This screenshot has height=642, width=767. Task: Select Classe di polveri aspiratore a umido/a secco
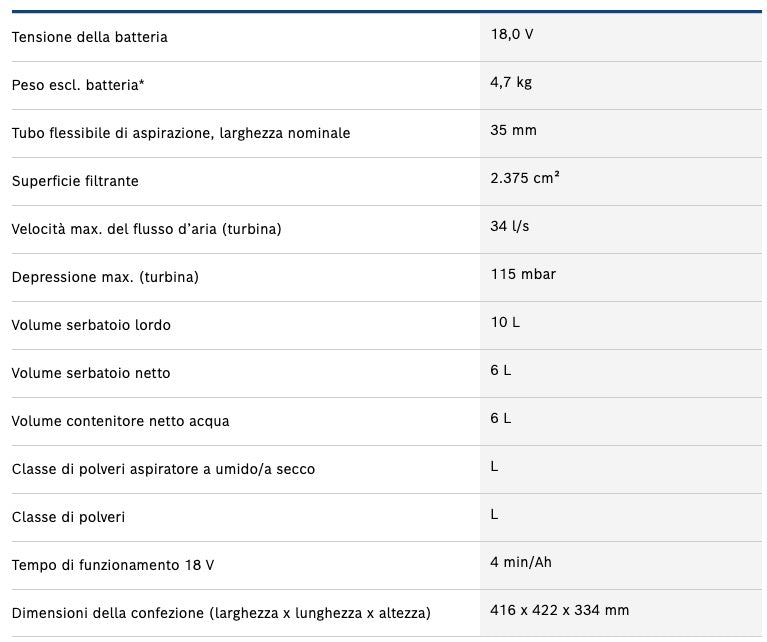pyautogui.click(x=163, y=469)
